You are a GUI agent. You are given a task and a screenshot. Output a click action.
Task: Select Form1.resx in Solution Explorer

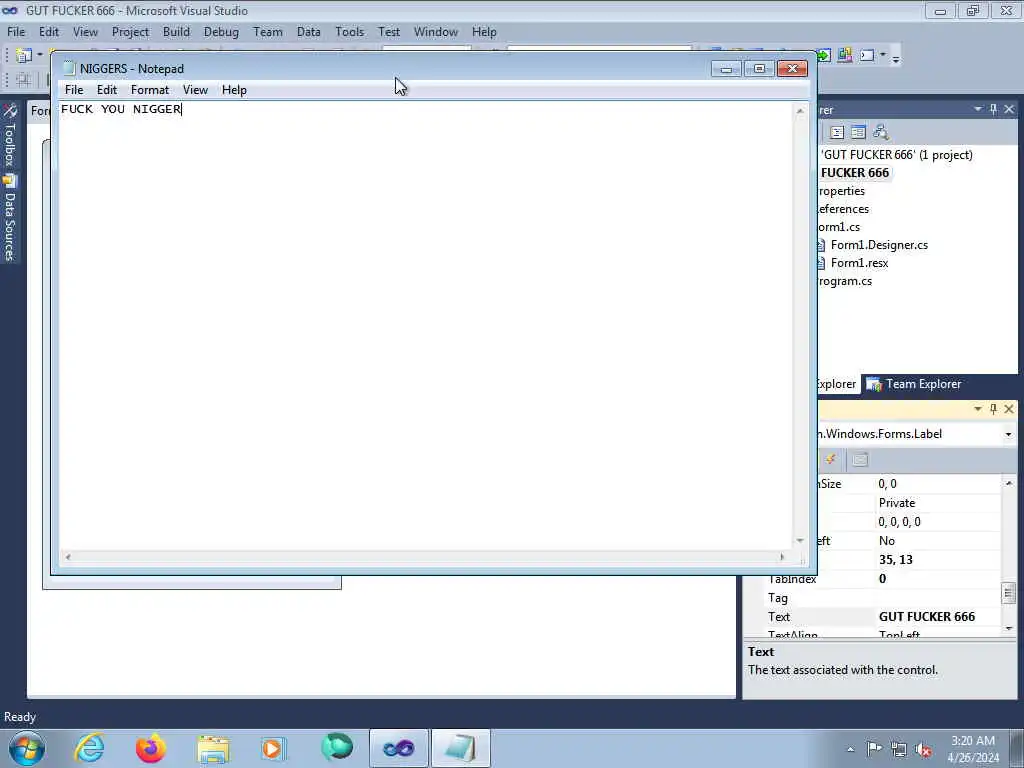859,263
